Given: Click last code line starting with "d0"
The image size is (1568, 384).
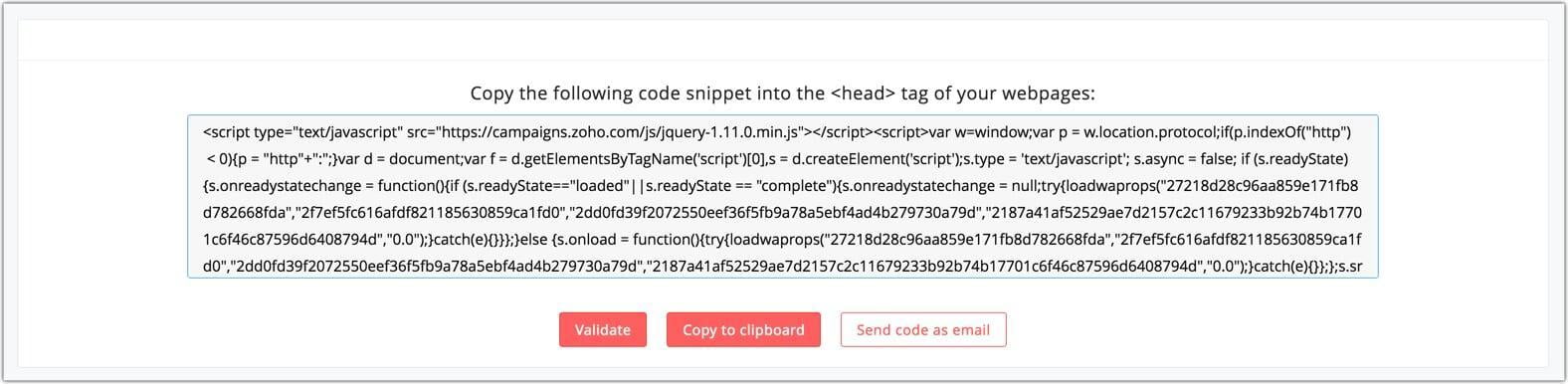Looking at the screenshot, I should (782, 267).
